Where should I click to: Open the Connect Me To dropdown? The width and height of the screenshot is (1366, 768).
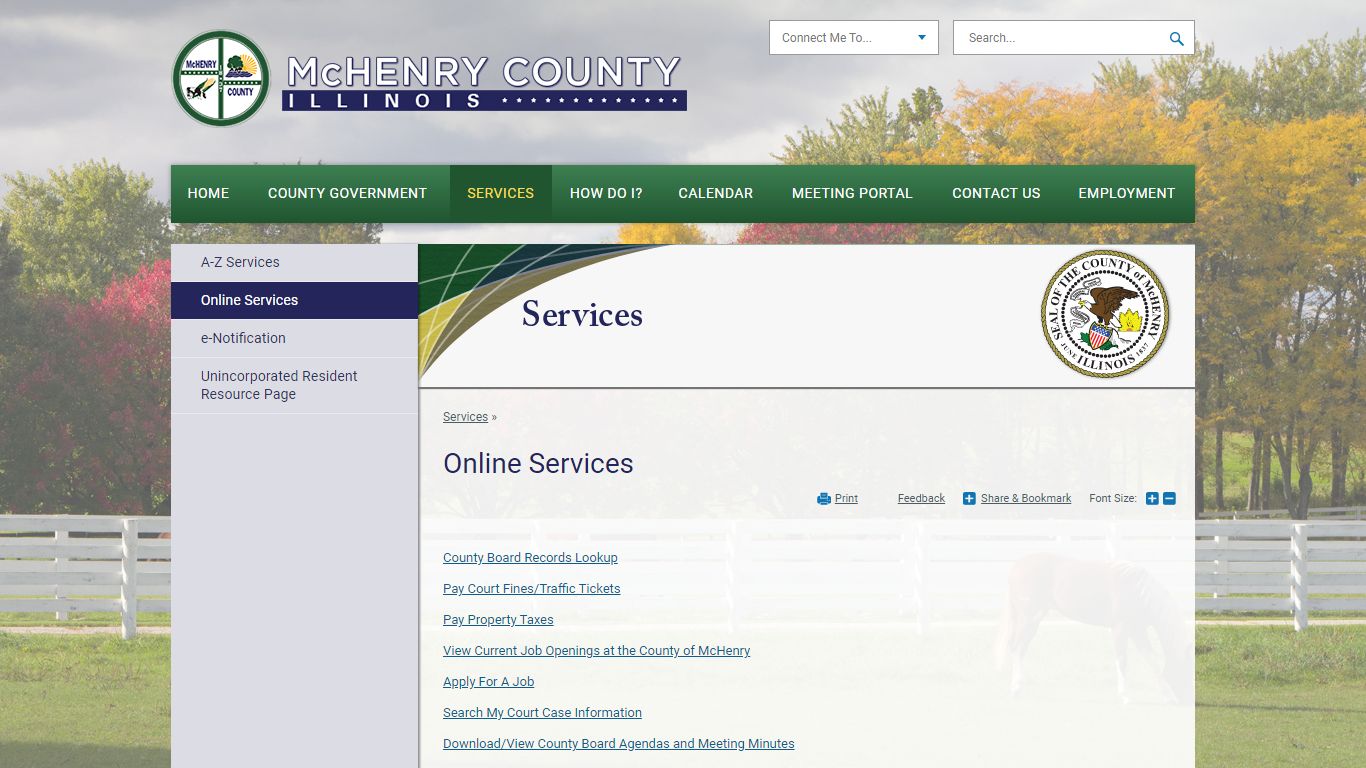[x=854, y=38]
